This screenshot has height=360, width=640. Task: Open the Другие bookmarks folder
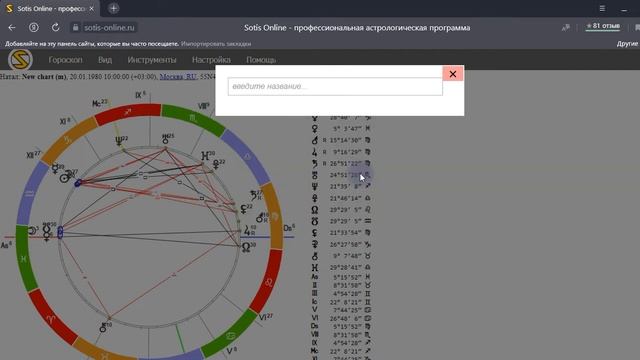[x=628, y=44]
